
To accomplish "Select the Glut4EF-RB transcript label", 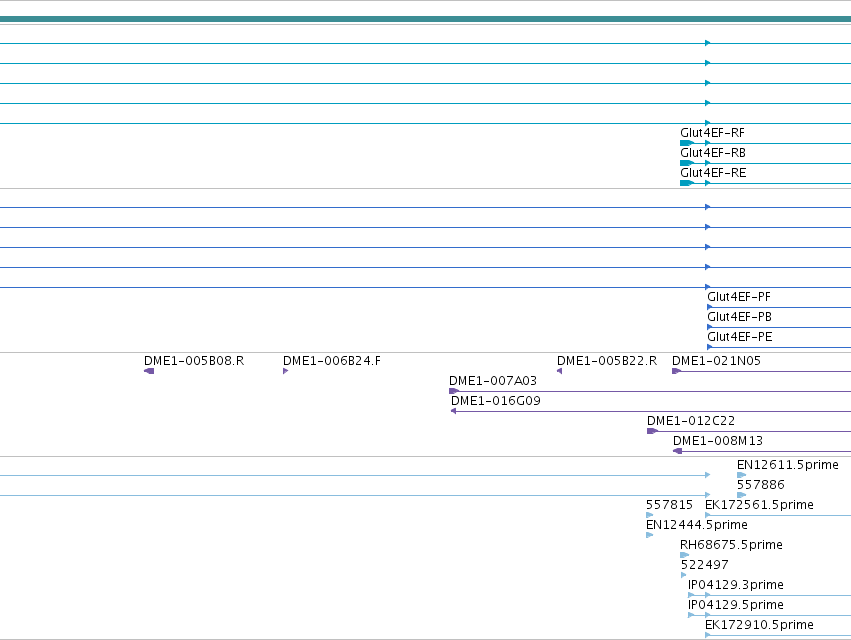I will pyautogui.click(x=713, y=153).
